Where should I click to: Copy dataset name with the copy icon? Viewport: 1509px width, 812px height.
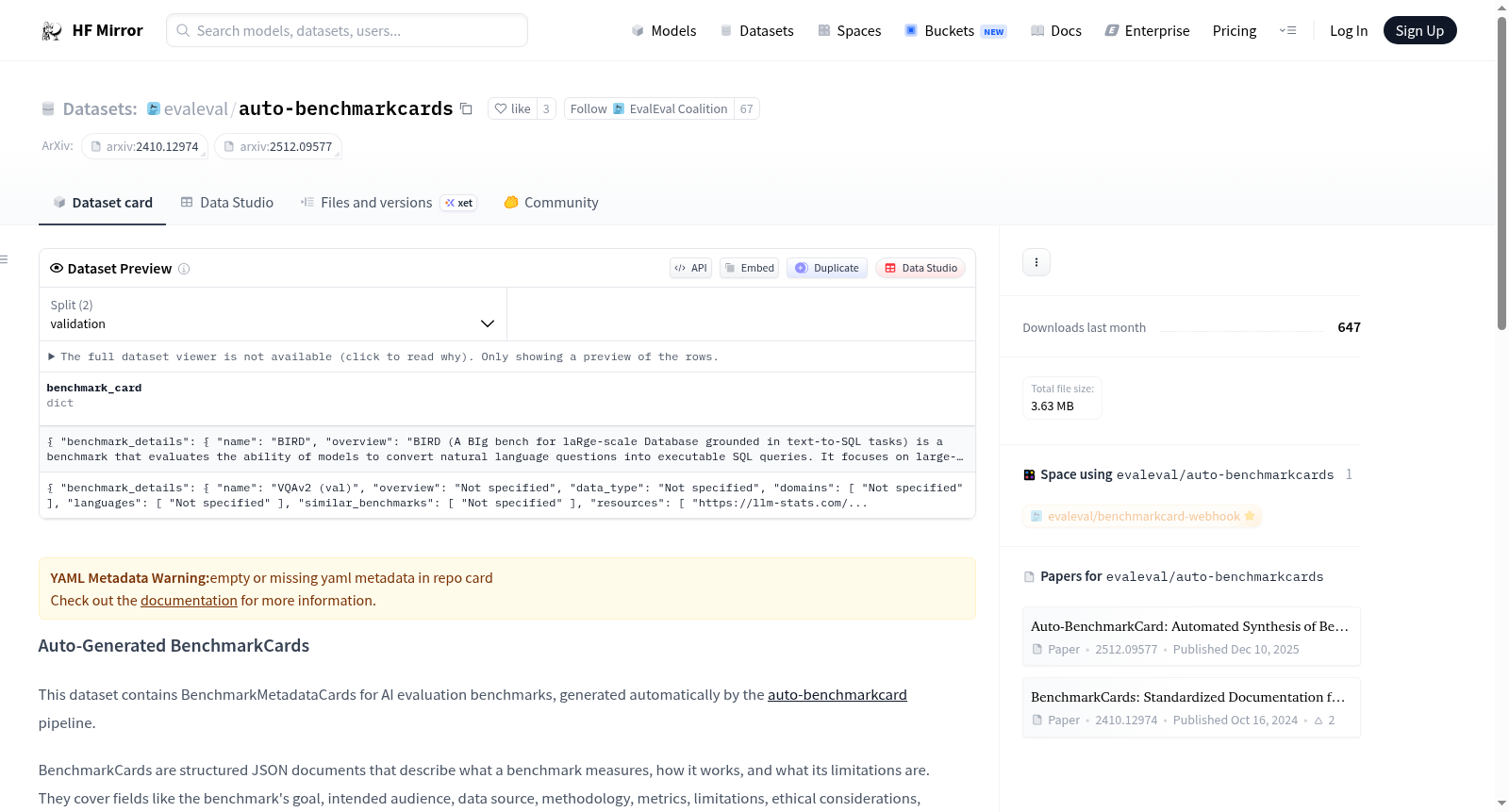point(466,108)
